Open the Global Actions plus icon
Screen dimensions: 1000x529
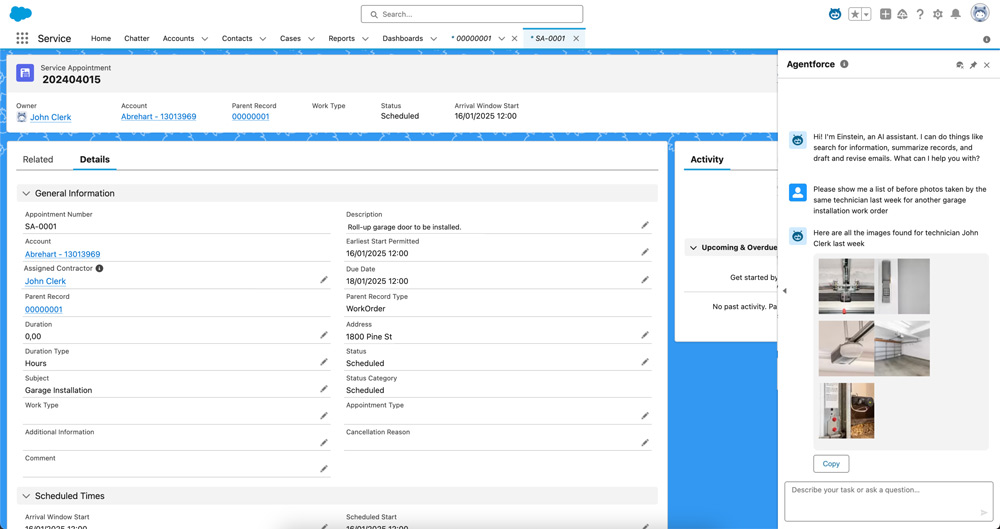click(885, 14)
